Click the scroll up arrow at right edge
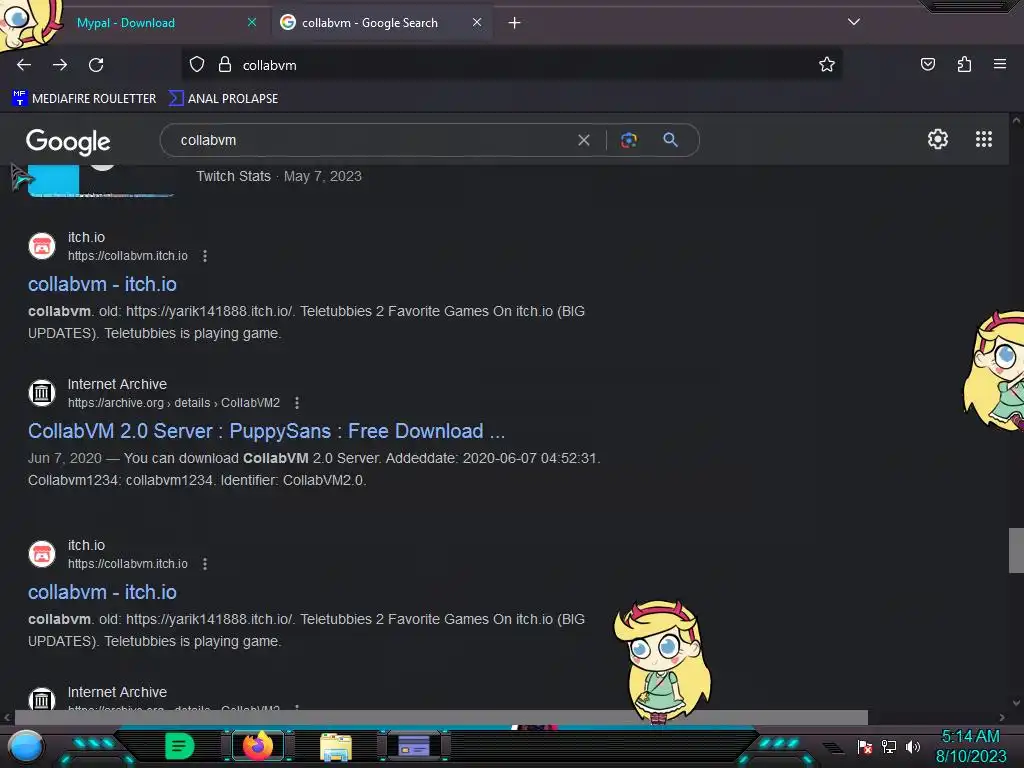 click(1016, 120)
